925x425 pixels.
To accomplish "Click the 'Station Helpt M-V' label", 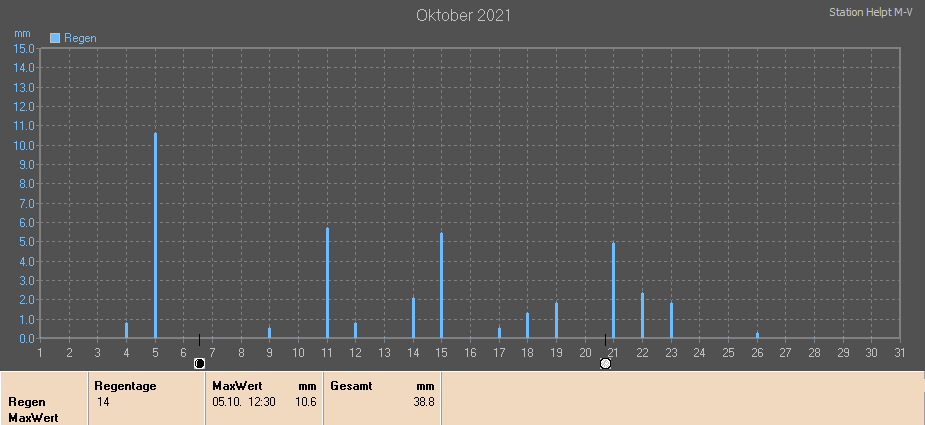I will 871,12.
